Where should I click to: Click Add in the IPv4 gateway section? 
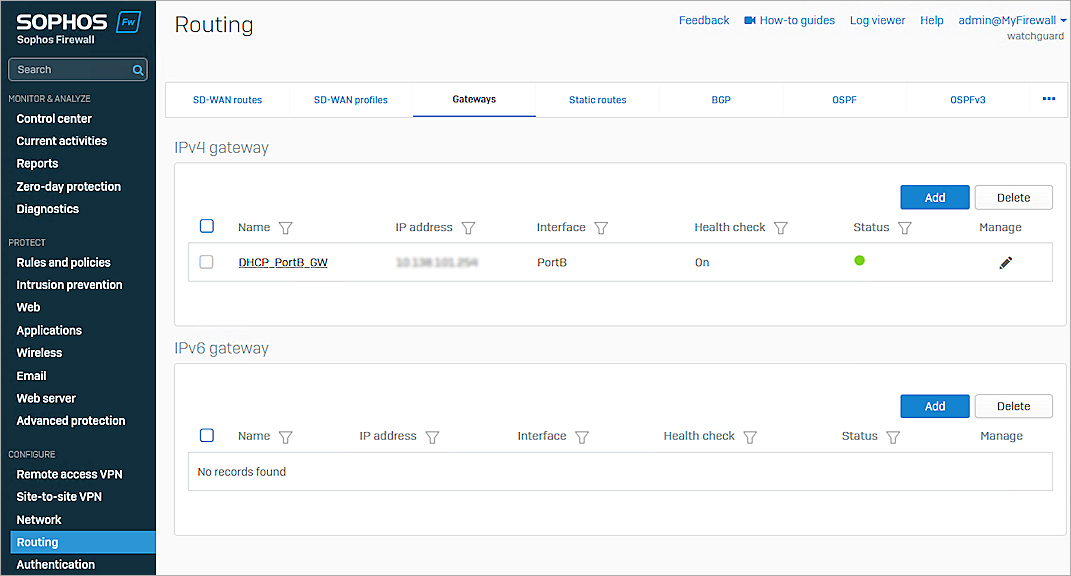pyautogui.click(x=934, y=197)
